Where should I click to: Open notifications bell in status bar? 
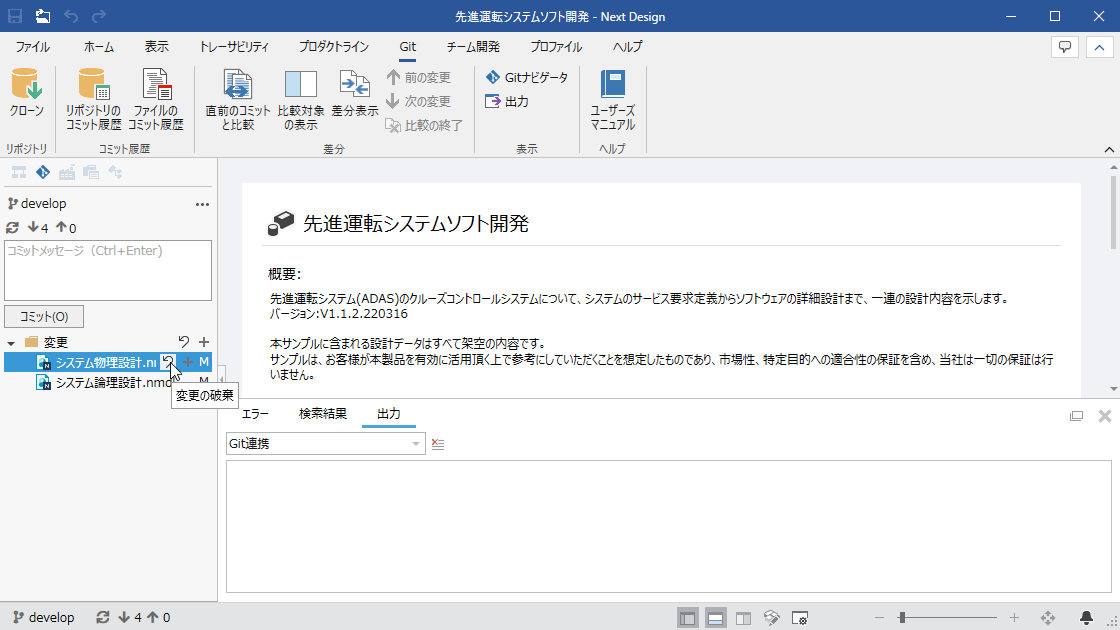pyautogui.click(x=1086, y=618)
